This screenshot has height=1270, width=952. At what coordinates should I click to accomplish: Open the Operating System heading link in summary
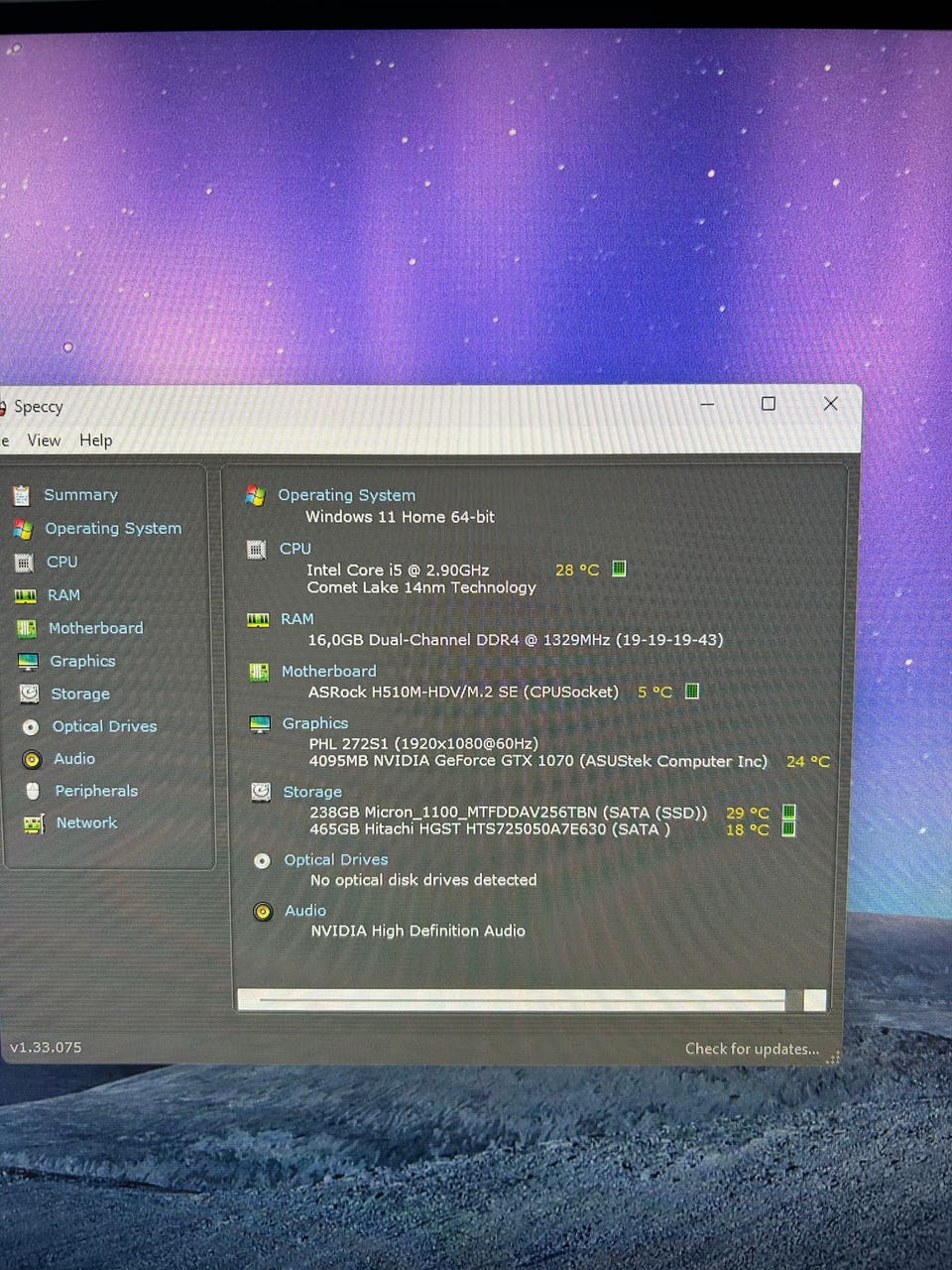click(346, 495)
